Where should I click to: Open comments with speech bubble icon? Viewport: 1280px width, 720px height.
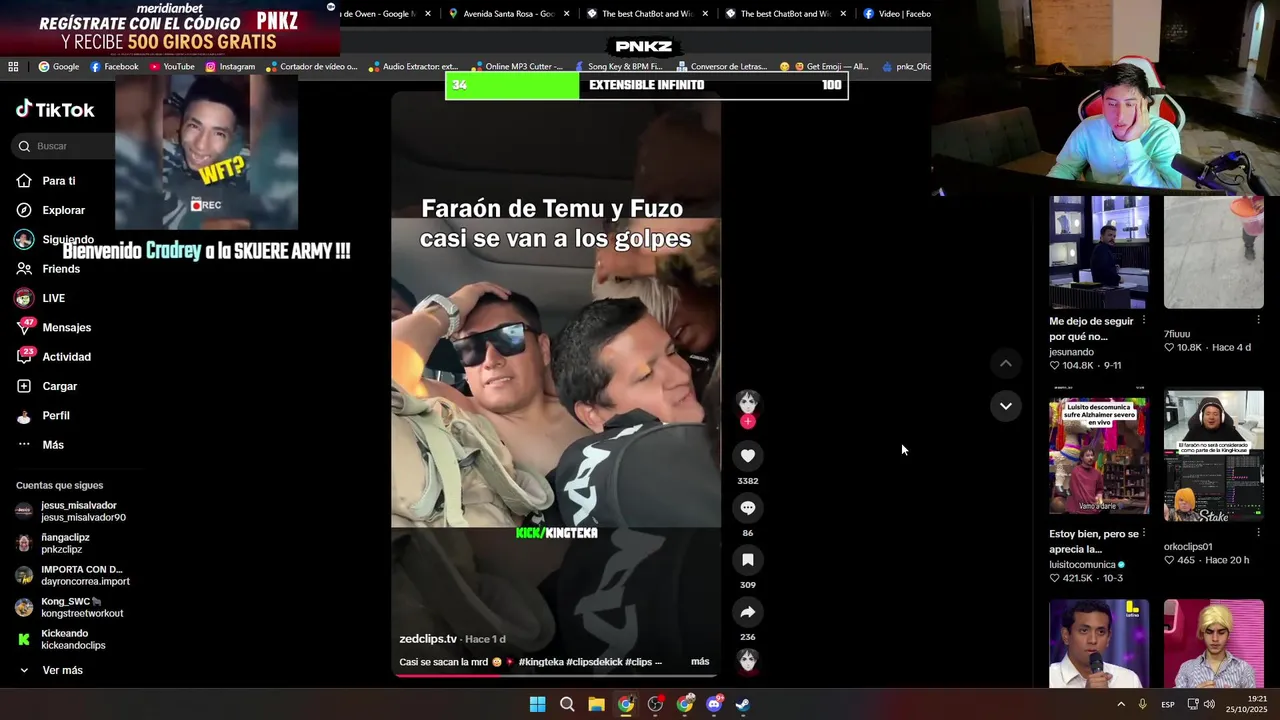[x=747, y=508]
